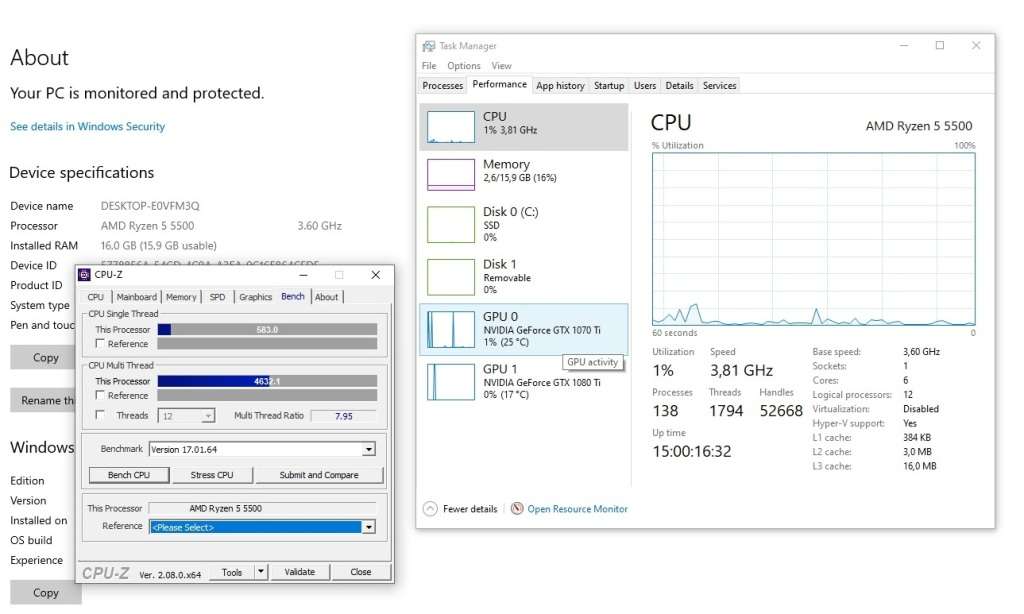This screenshot has height=614, width=1024.
Task: Click the CPU-Z icon in the title bar
Action: click(x=85, y=275)
